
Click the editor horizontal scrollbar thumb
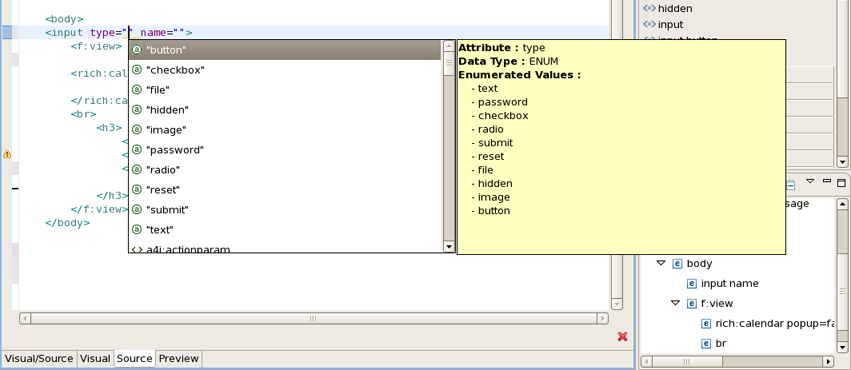pyautogui.click(x=313, y=318)
